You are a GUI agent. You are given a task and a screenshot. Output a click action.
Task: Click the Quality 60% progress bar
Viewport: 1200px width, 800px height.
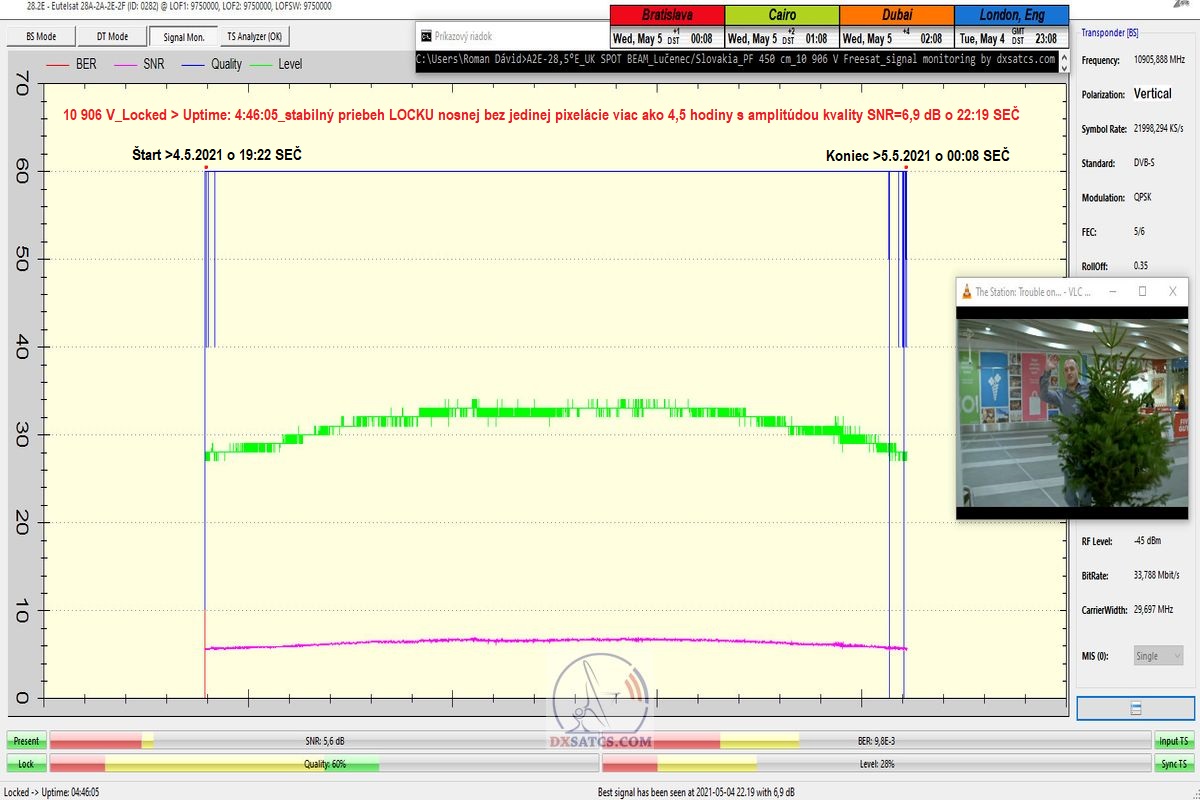(x=323, y=764)
